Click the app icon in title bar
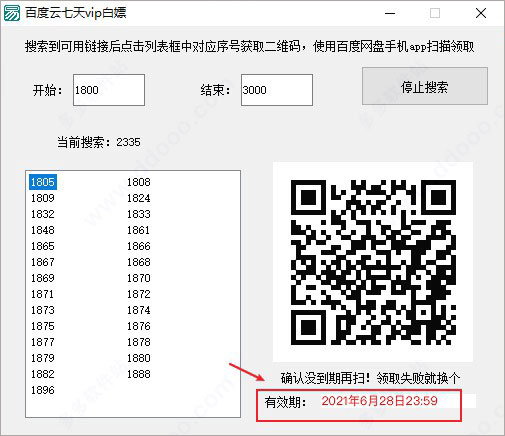 12,13
